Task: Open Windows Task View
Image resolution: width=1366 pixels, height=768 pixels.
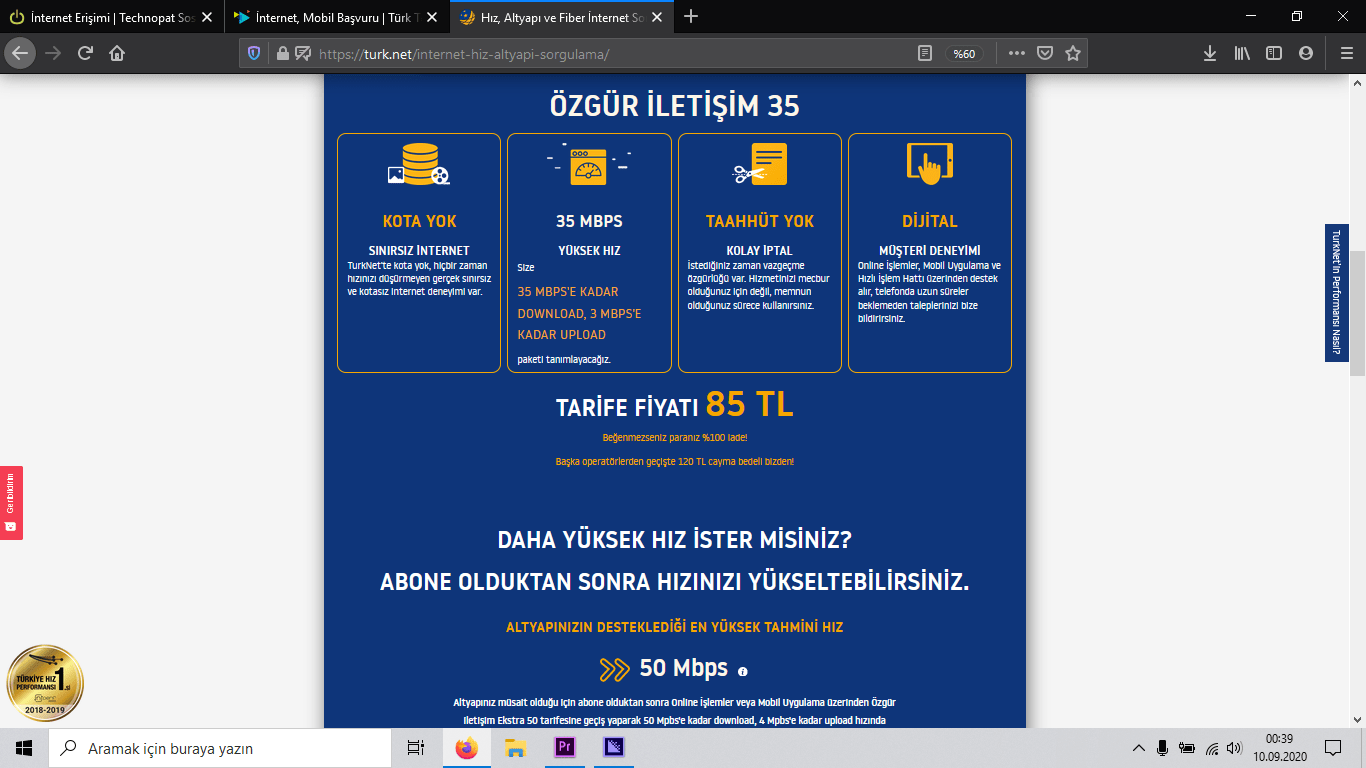Action: tap(416, 748)
